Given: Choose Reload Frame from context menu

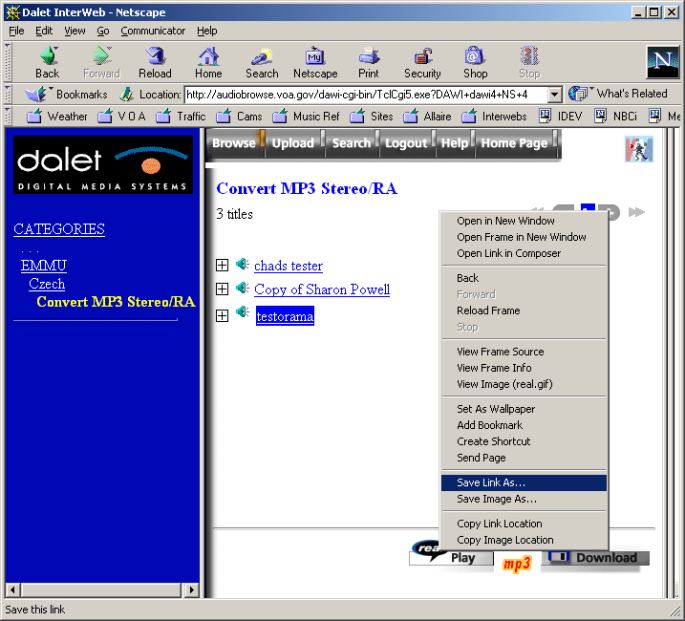Looking at the screenshot, I should point(524,310).
